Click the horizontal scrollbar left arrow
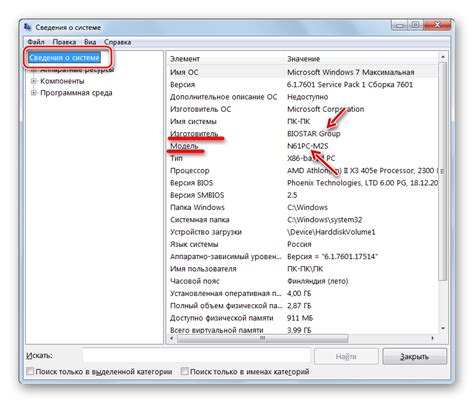 coord(171,338)
